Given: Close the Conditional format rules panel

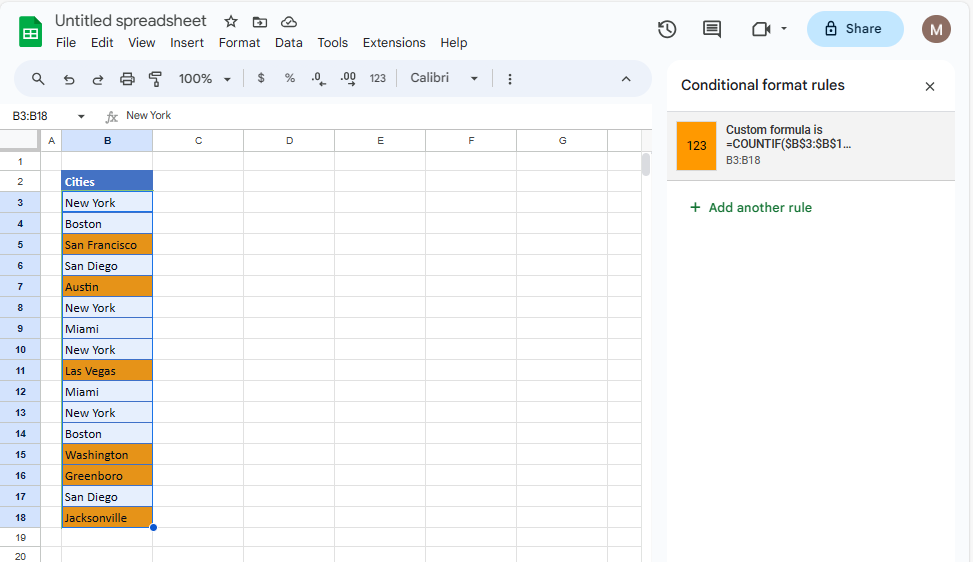Looking at the screenshot, I should (930, 86).
